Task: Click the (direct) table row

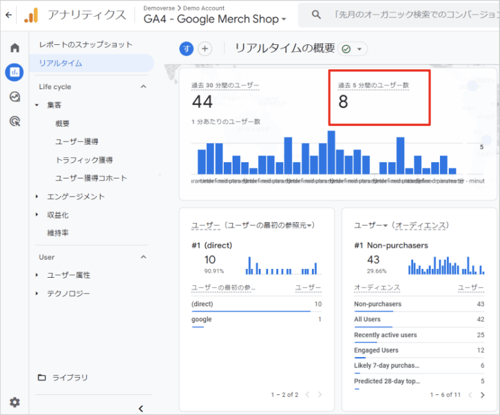Action: [x=256, y=304]
